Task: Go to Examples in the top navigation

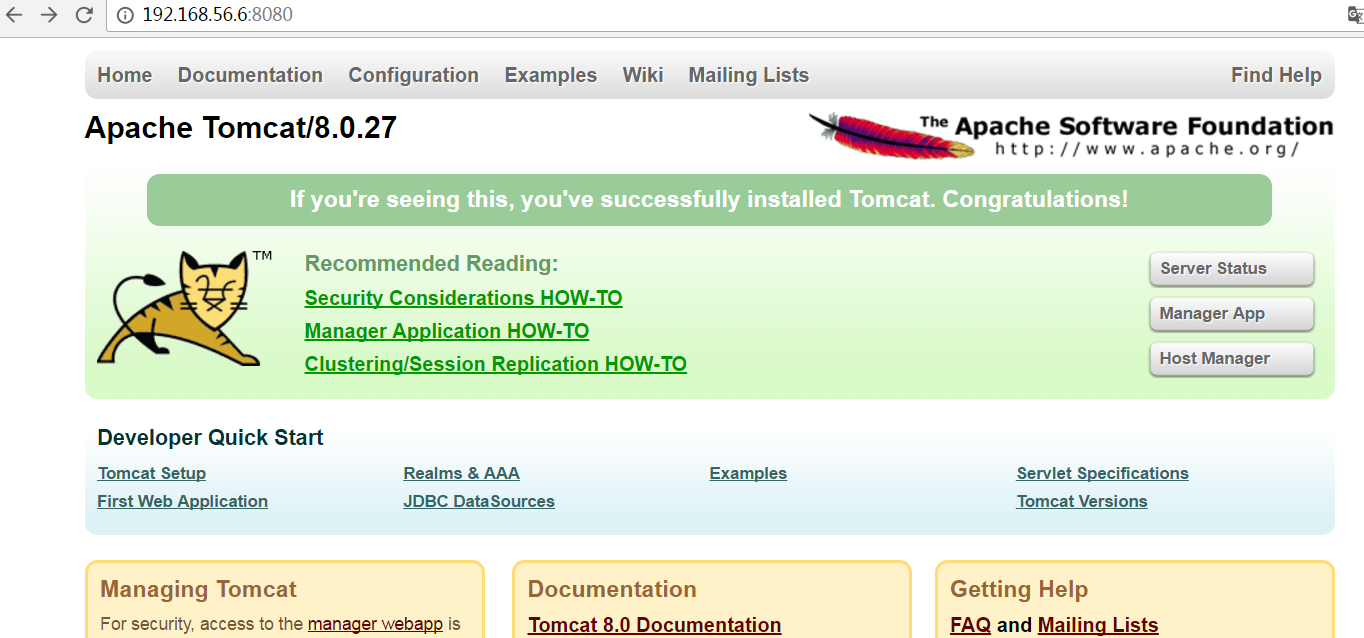Action: click(x=550, y=75)
